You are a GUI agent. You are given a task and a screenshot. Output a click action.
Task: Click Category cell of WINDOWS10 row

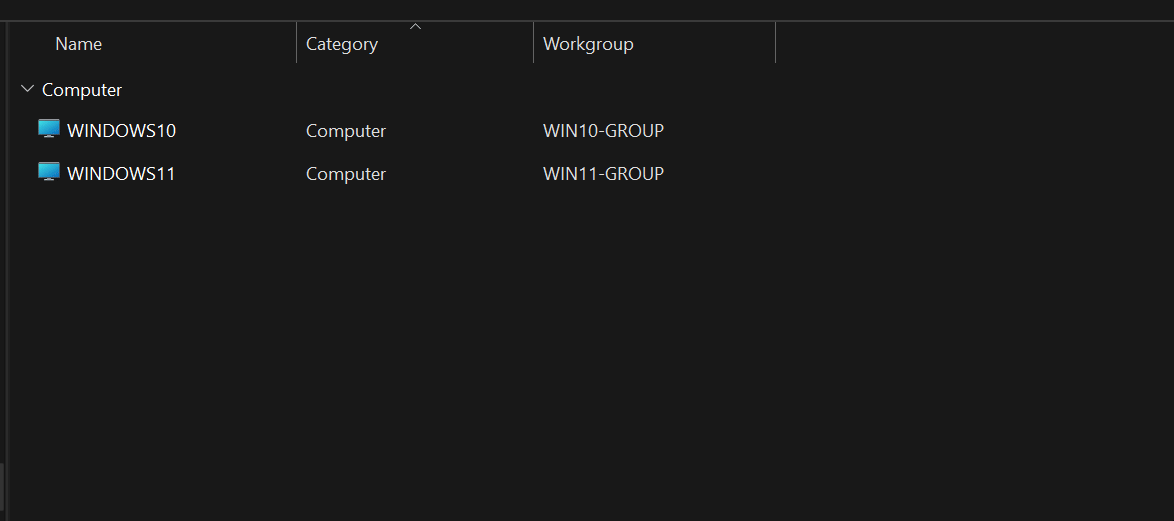tap(346, 131)
